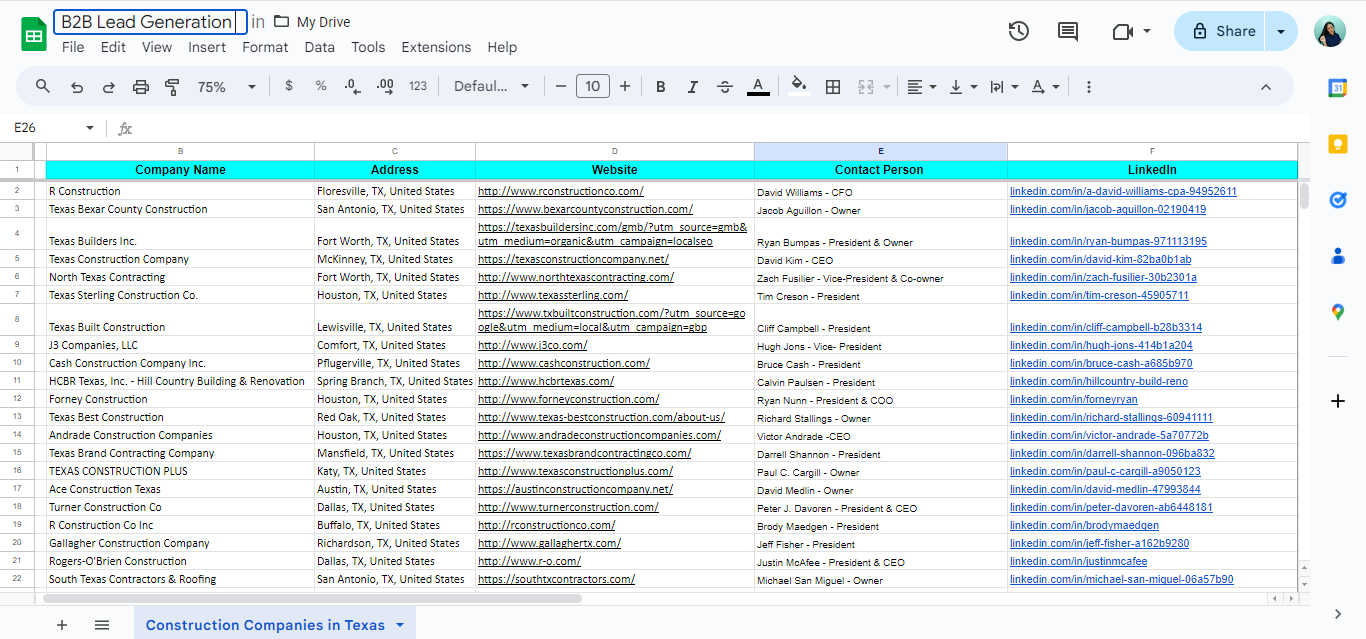The width and height of the screenshot is (1366, 639).
Task: Format as currency with dollar icon
Action: point(289,86)
